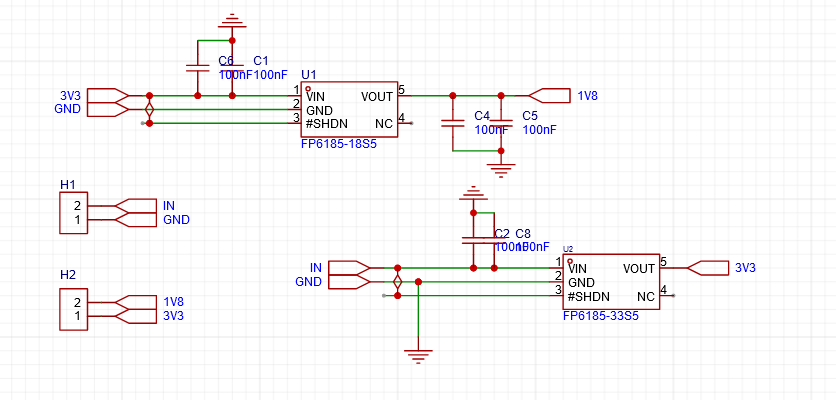
Task: Select capacitor C5 near the 1V8 port
Action: 501,123
